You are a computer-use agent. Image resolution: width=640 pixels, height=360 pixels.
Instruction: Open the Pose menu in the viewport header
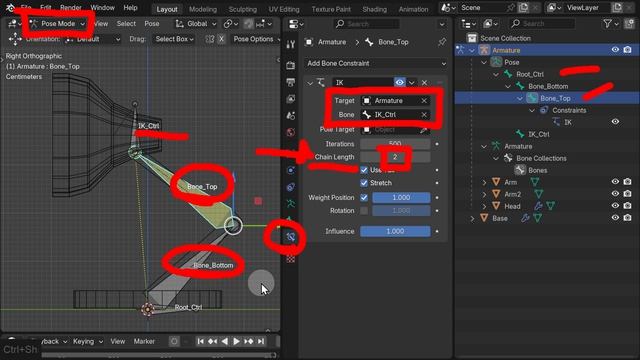(152, 24)
